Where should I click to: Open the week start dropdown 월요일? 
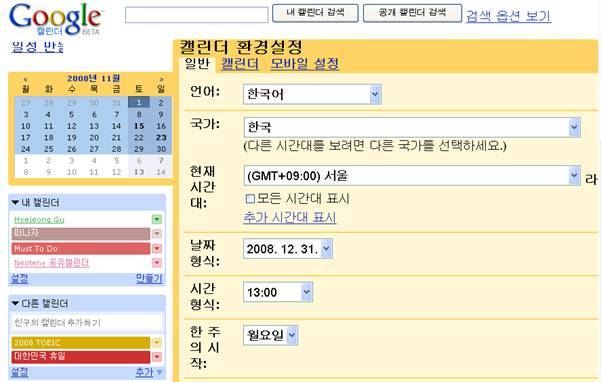(270, 335)
